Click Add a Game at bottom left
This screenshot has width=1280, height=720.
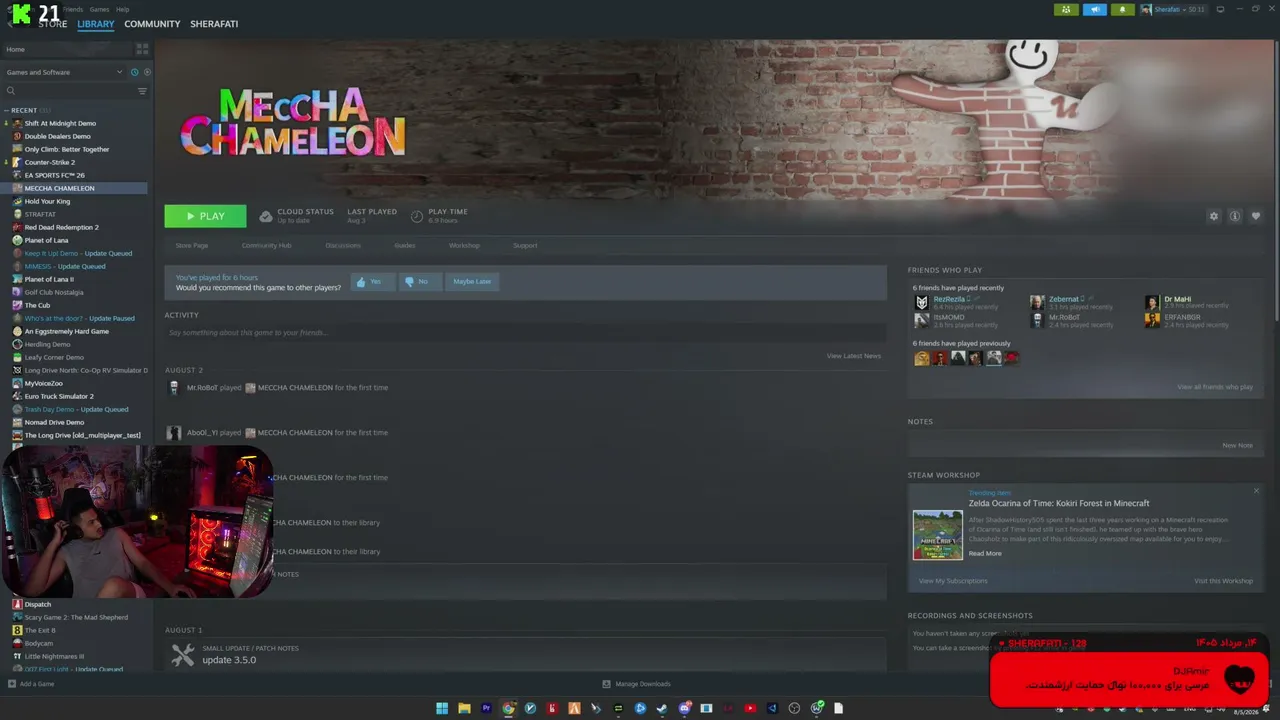(x=31, y=684)
